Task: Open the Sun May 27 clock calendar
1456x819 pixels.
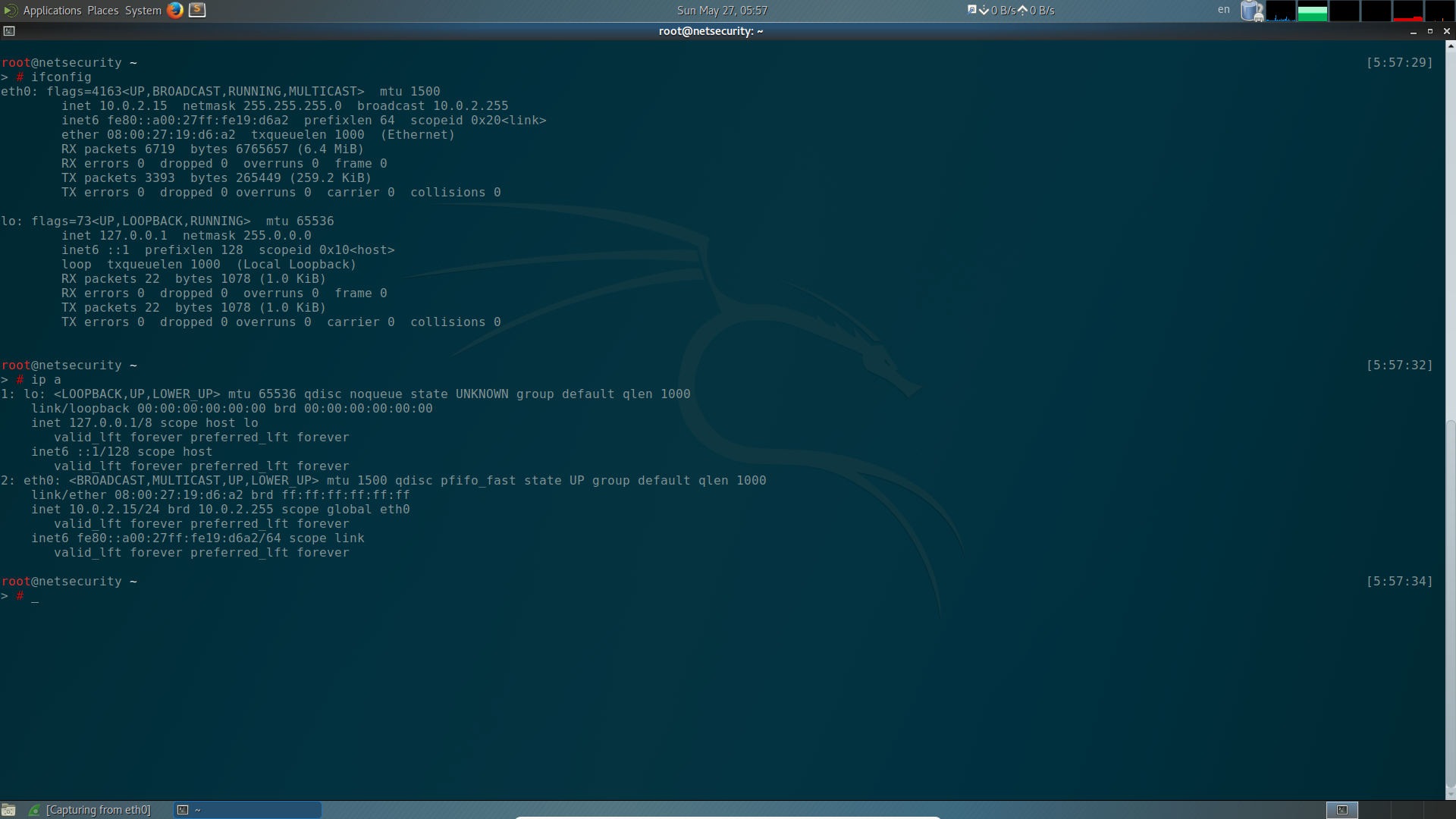Action: 722,11
